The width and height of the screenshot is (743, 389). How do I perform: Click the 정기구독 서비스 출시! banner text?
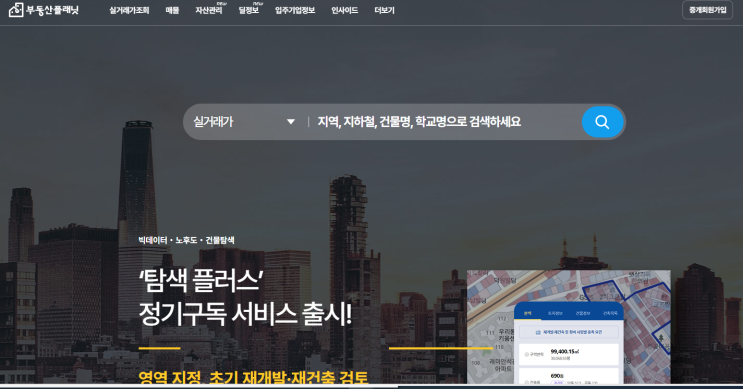(245, 314)
